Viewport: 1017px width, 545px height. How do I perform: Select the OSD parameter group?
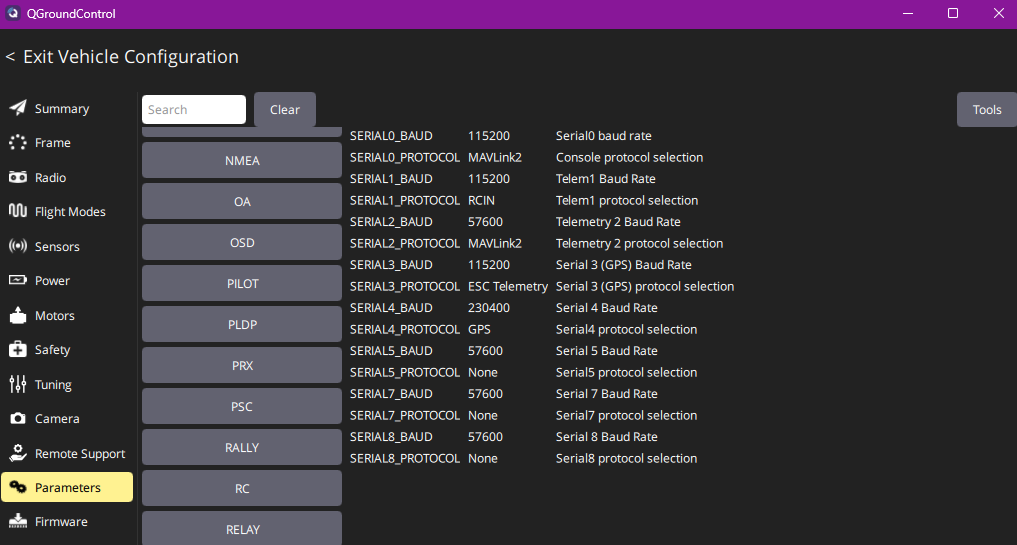(242, 242)
